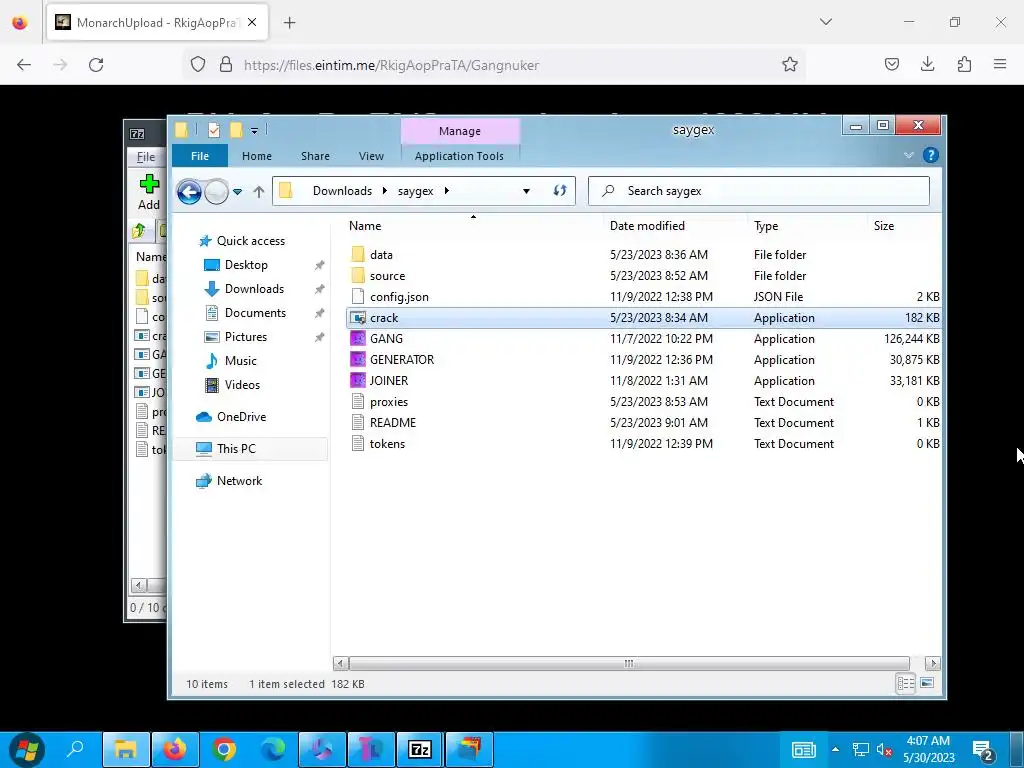
Task: Save page to Pocket icon
Action: [891, 64]
